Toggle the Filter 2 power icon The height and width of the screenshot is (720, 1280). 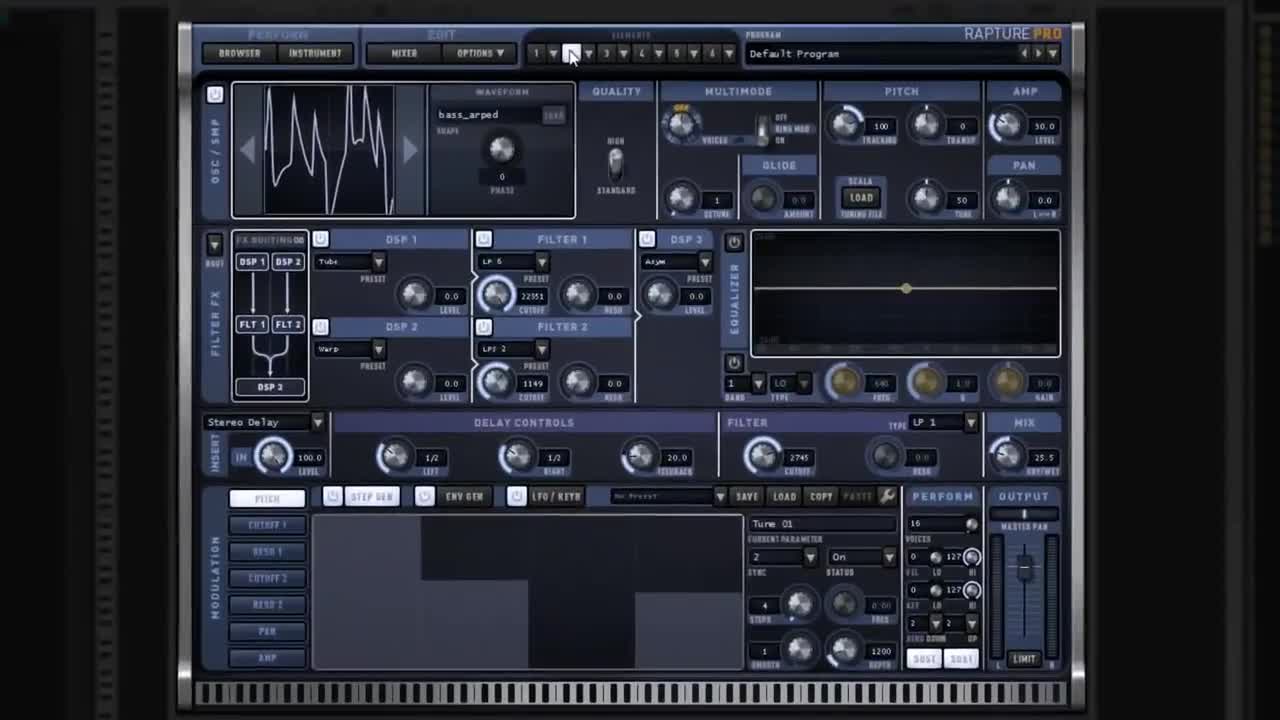coord(484,327)
